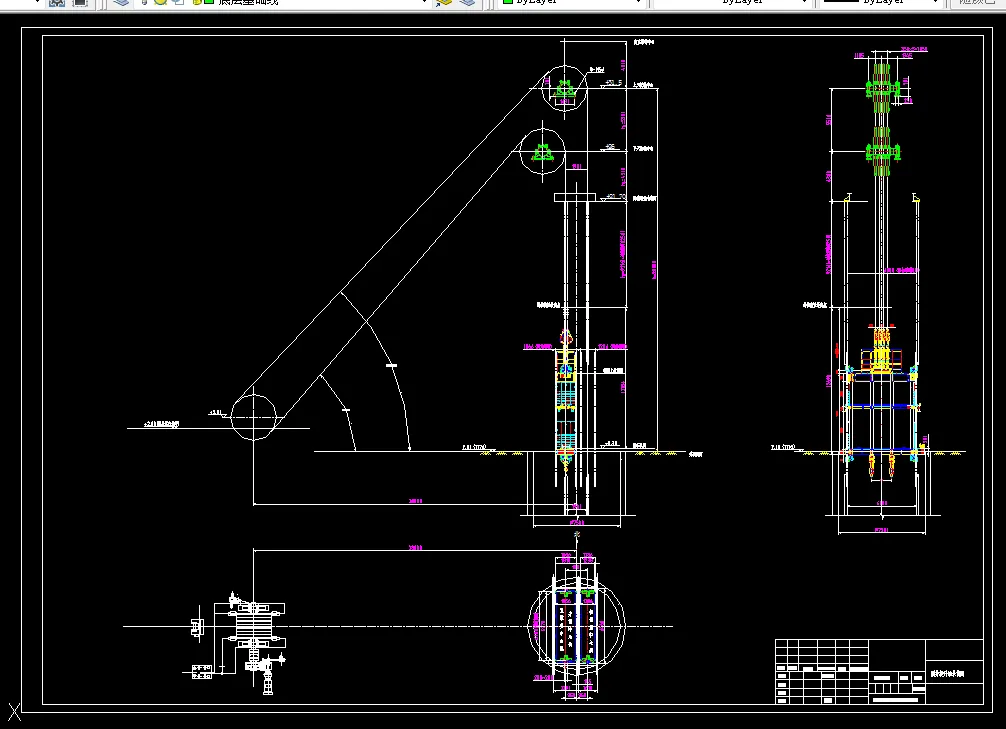Click the green current layer color swatch
Image resolution: width=1006 pixels, height=729 pixels.
[x=209, y=3]
